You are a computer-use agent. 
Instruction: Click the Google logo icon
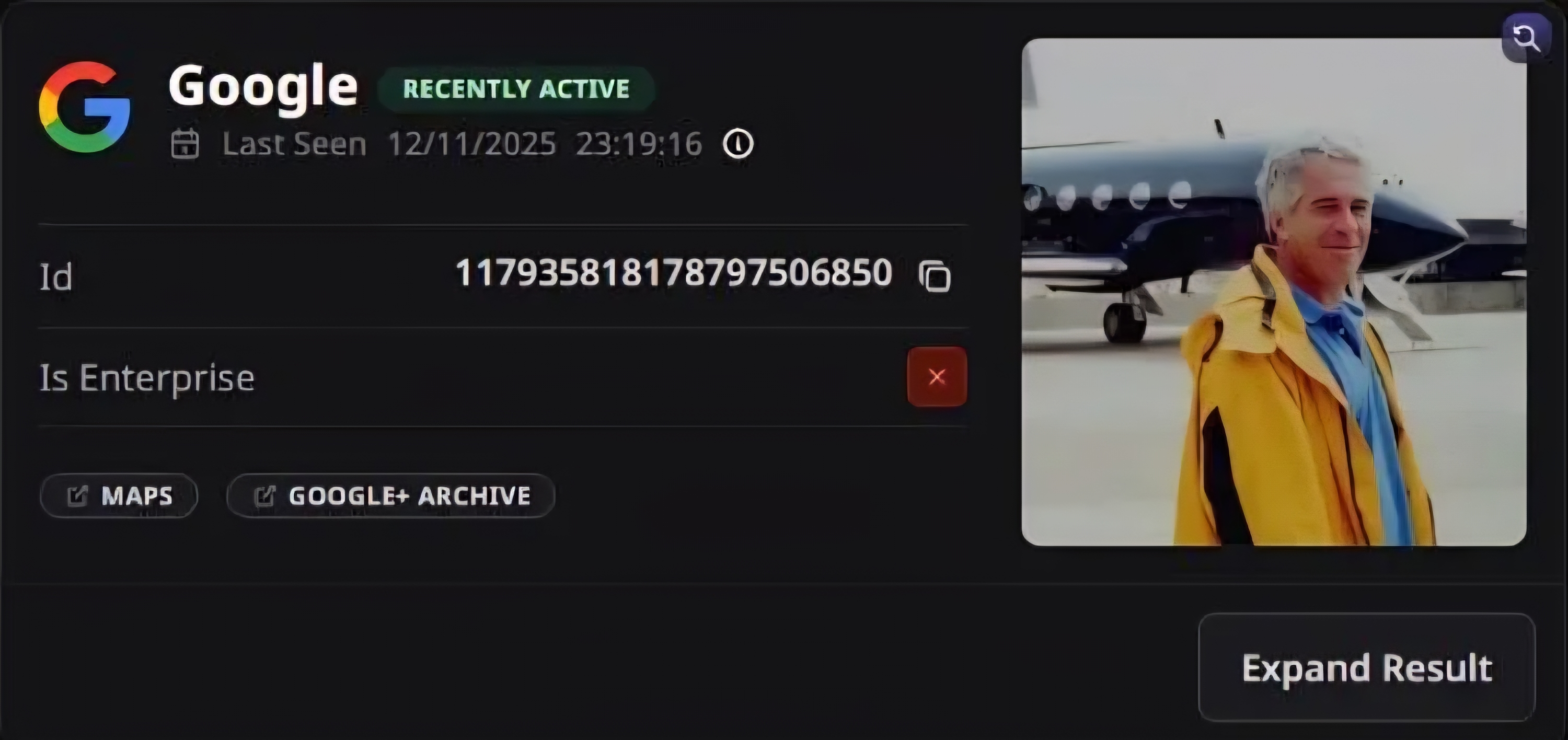pos(85,107)
